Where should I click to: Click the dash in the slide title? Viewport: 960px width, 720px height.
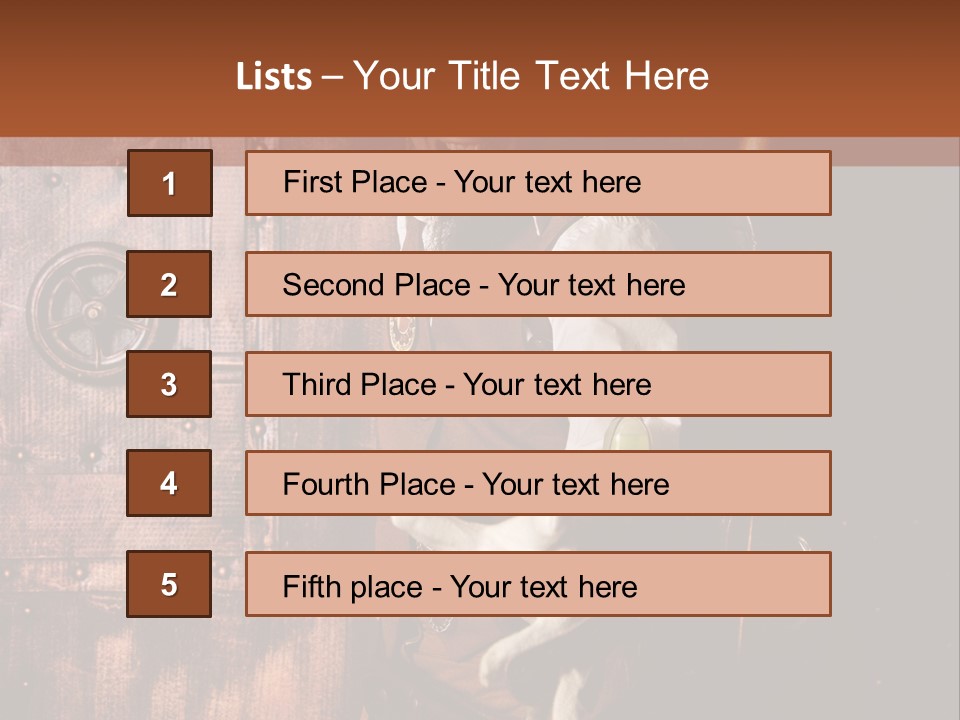coord(333,77)
